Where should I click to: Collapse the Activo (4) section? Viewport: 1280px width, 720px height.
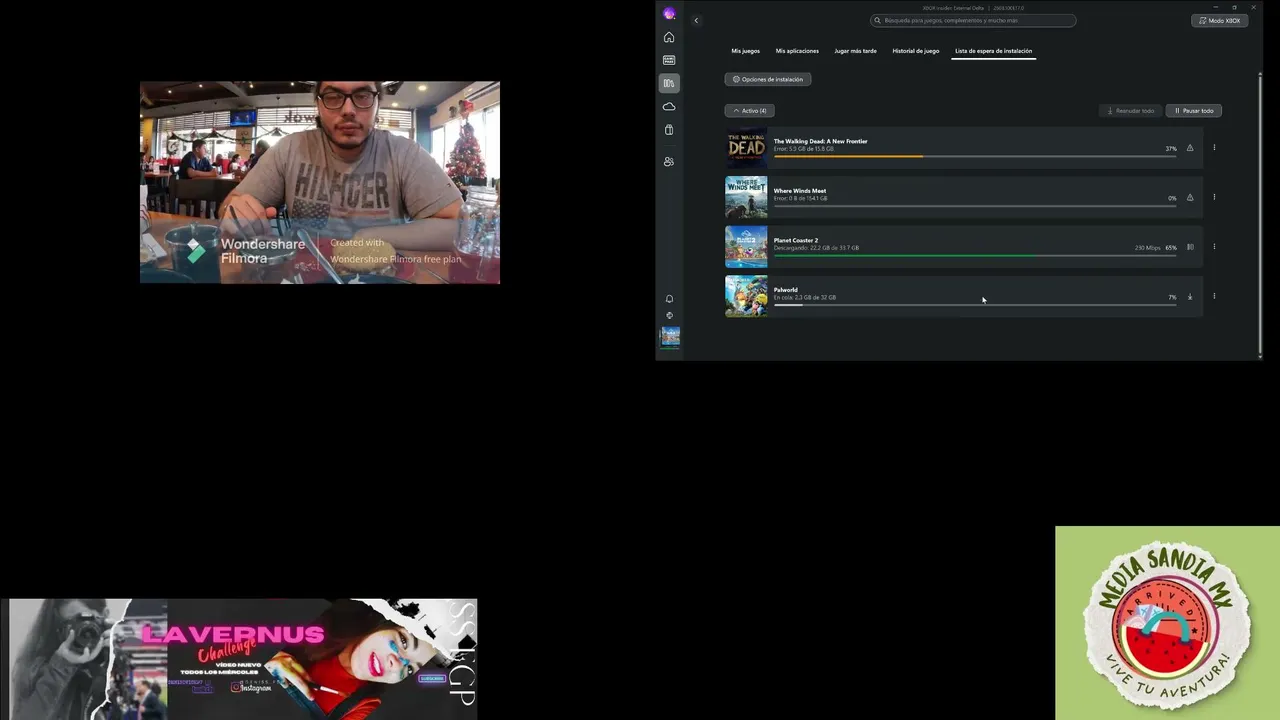(x=750, y=111)
